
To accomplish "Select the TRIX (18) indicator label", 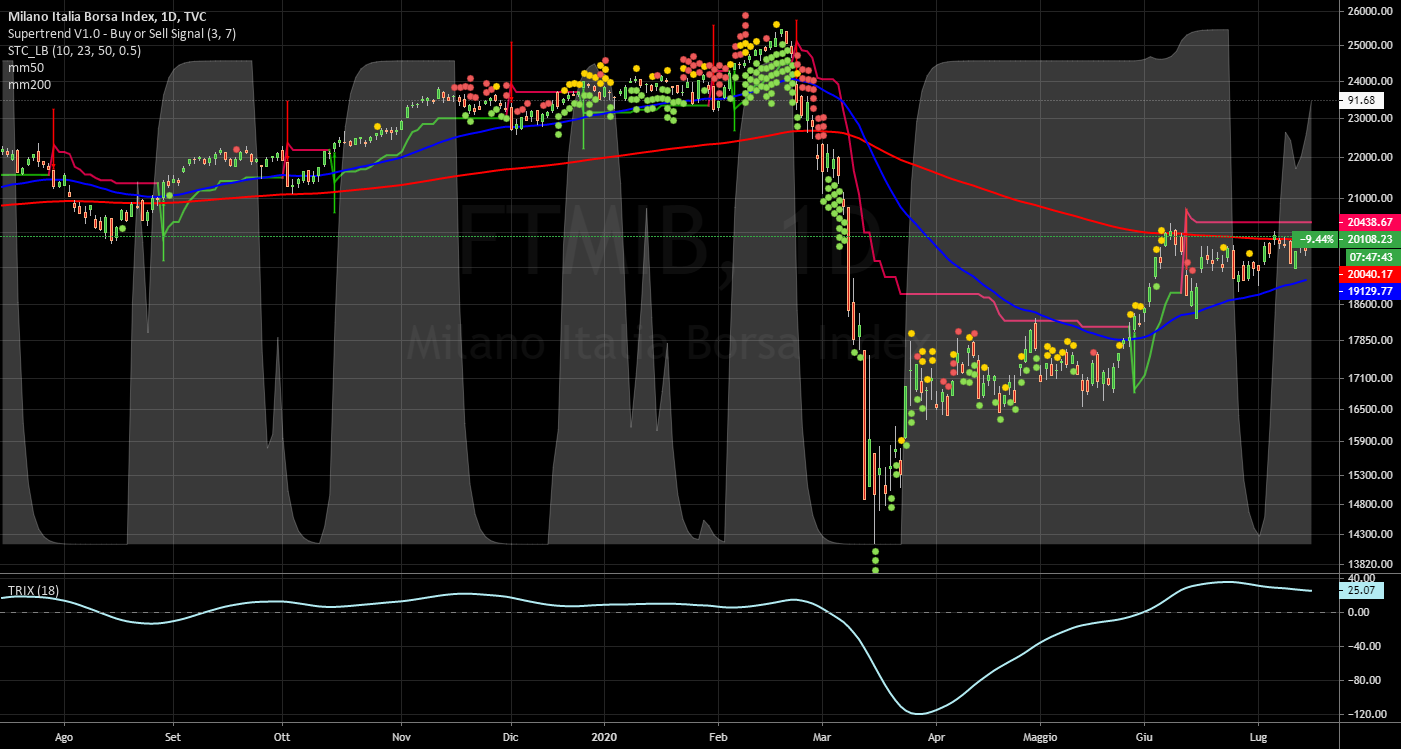I will point(33,591).
